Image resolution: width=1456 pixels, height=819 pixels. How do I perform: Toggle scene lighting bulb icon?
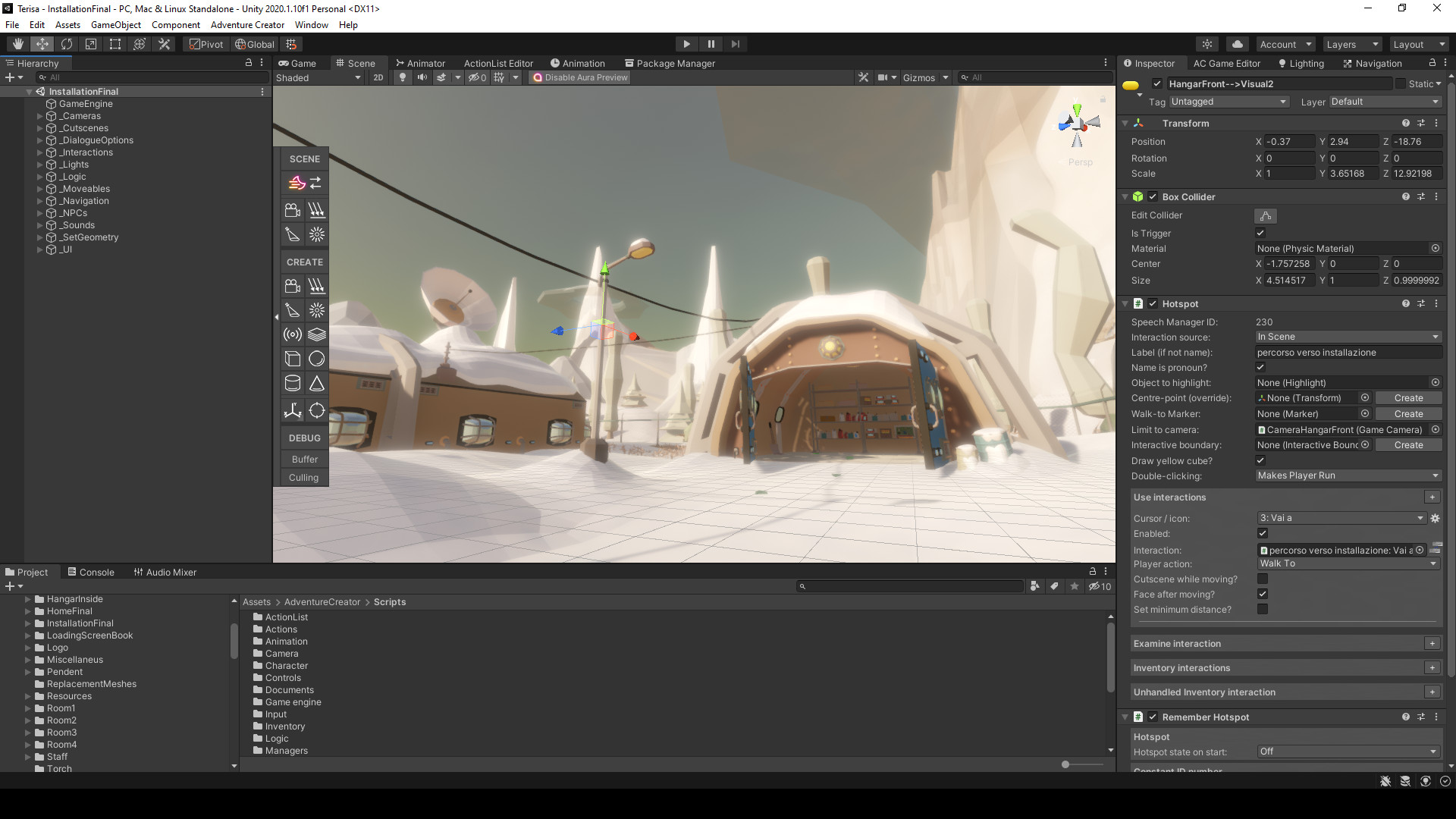tap(403, 77)
